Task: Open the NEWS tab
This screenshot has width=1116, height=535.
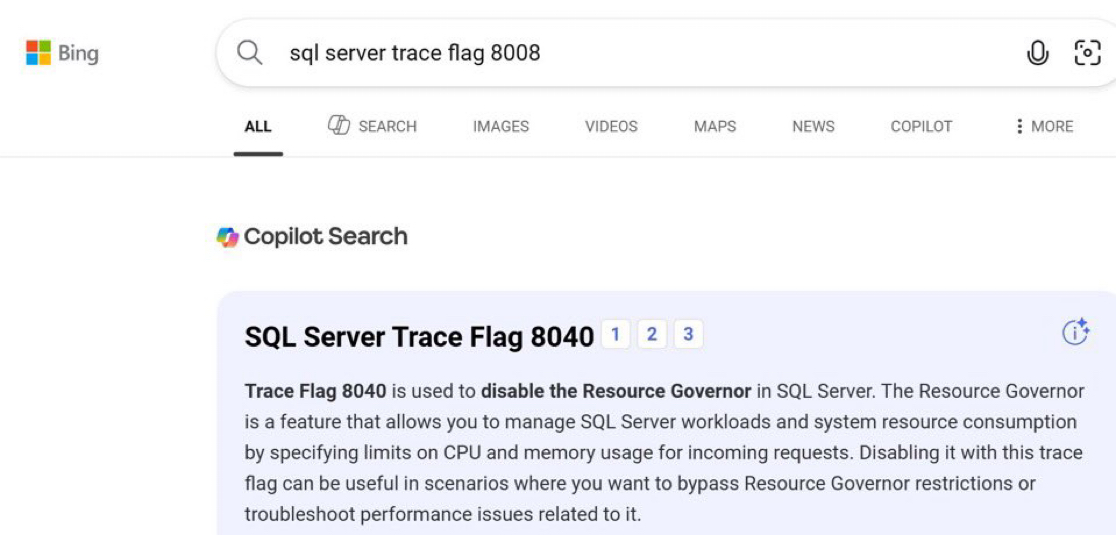Action: pos(813,127)
